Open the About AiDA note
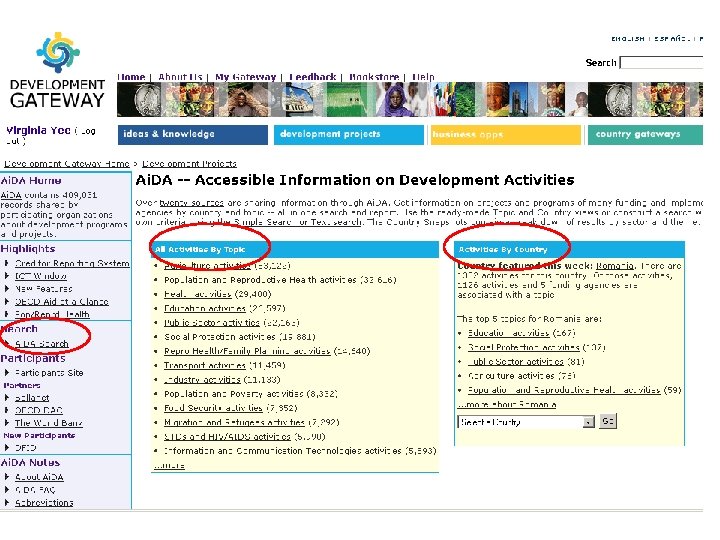The width and height of the screenshot is (720, 540). point(39,477)
